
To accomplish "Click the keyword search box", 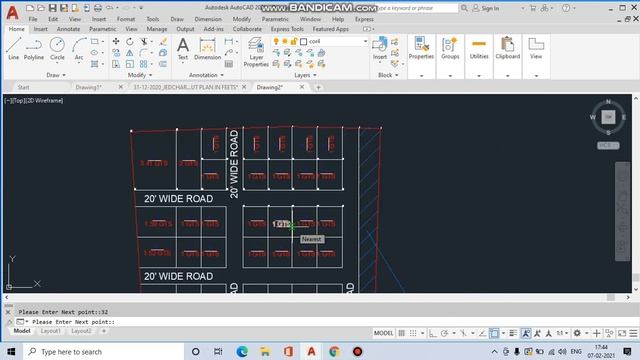I will 416,8.
